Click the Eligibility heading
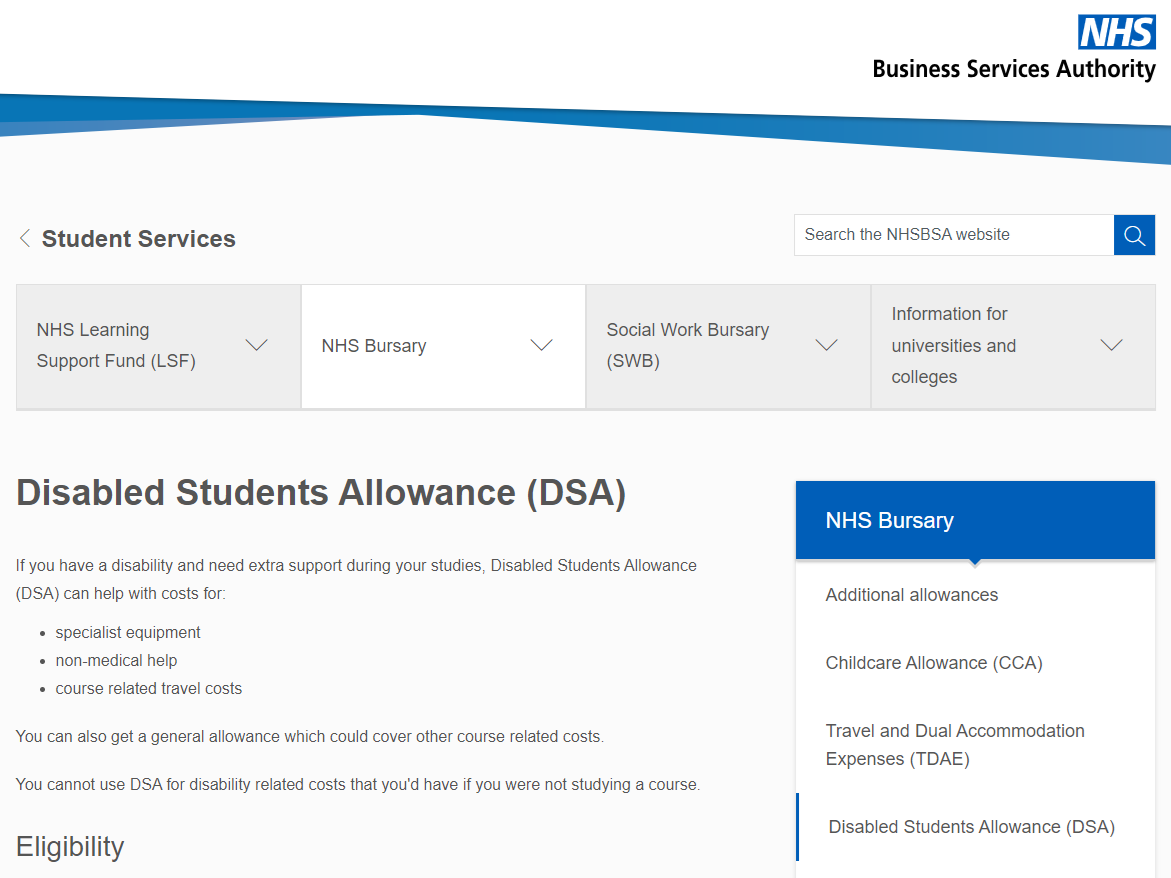 click(69, 846)
